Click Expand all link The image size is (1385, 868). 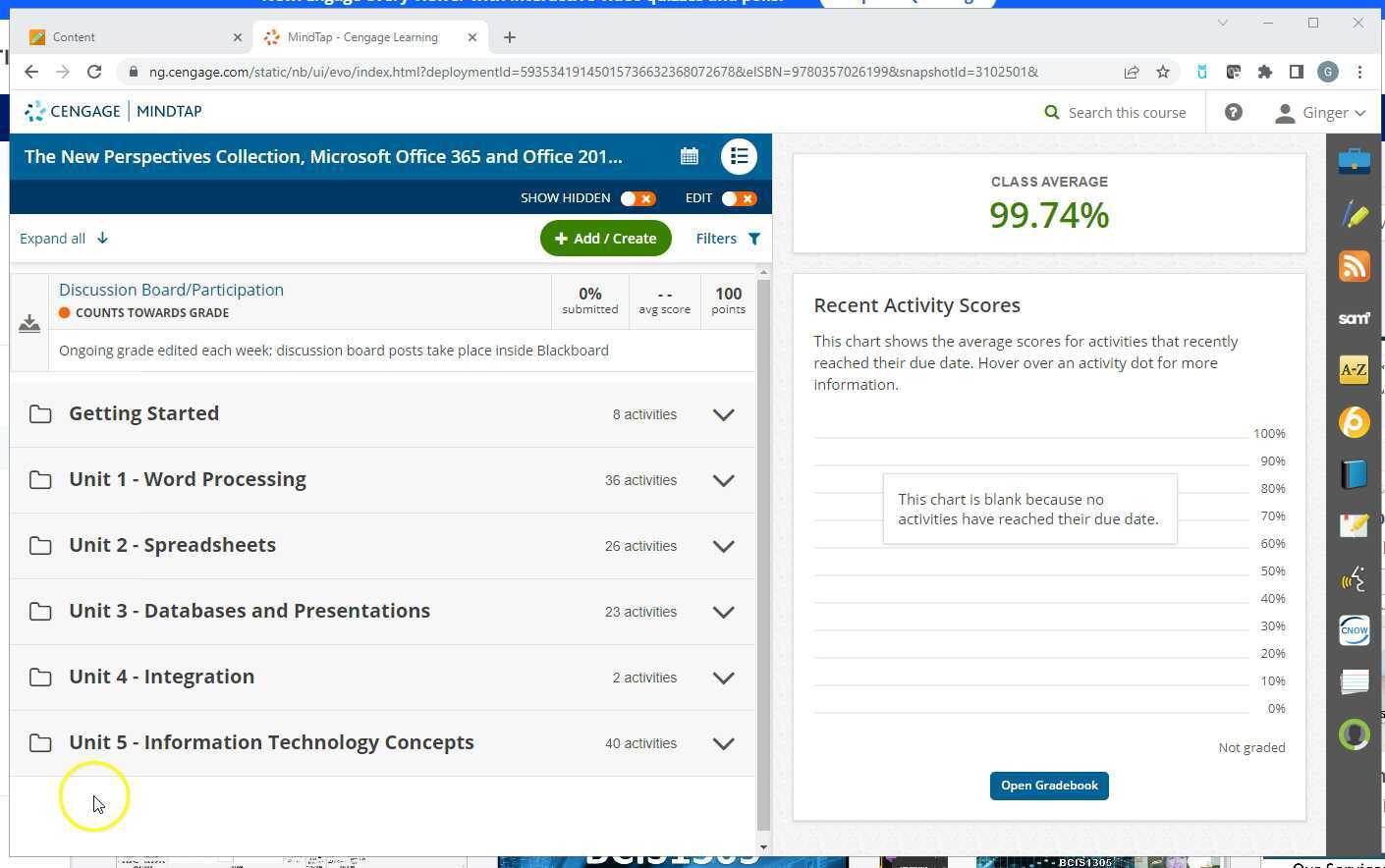(x=64, y=239)
